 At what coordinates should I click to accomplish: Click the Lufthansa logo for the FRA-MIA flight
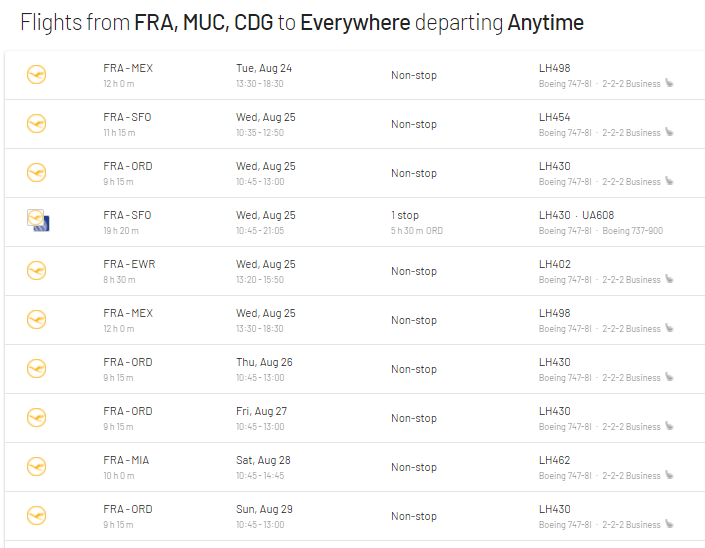(37, 467)
